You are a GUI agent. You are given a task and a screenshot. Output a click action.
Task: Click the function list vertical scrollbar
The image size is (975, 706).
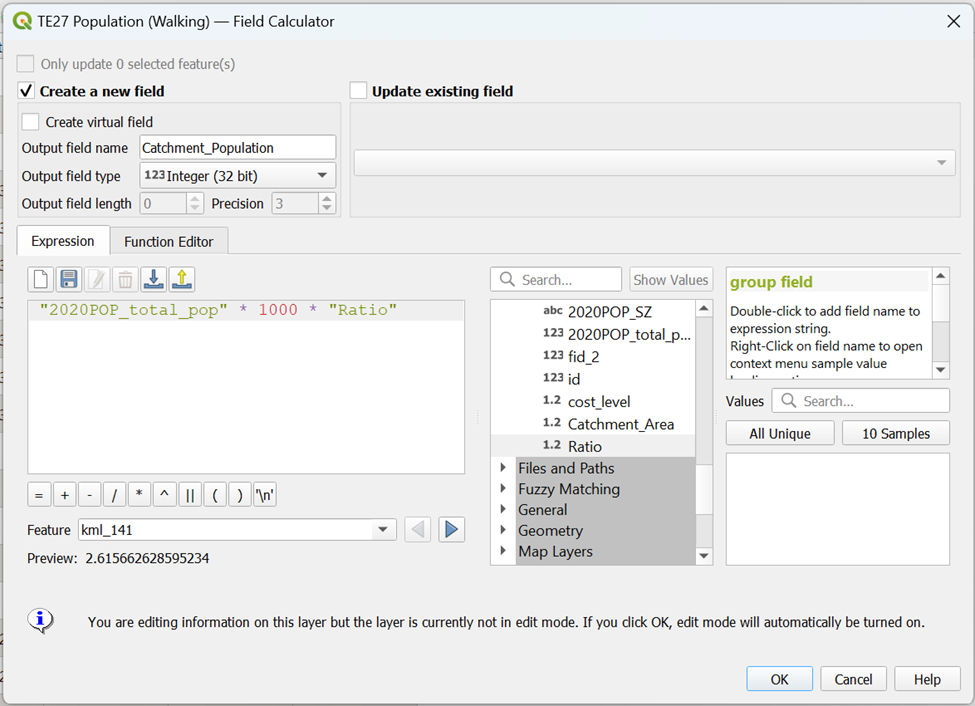click(703, 430)
